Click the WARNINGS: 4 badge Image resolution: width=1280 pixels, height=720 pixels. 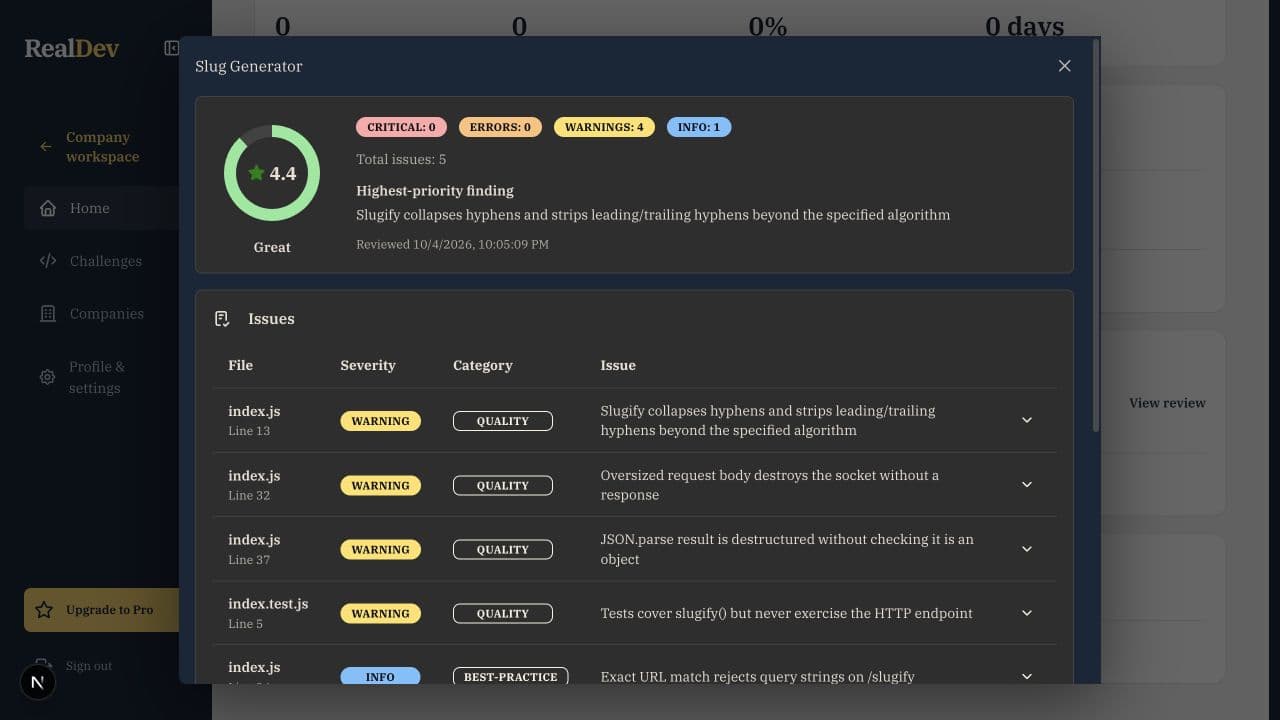coord(604,127)
